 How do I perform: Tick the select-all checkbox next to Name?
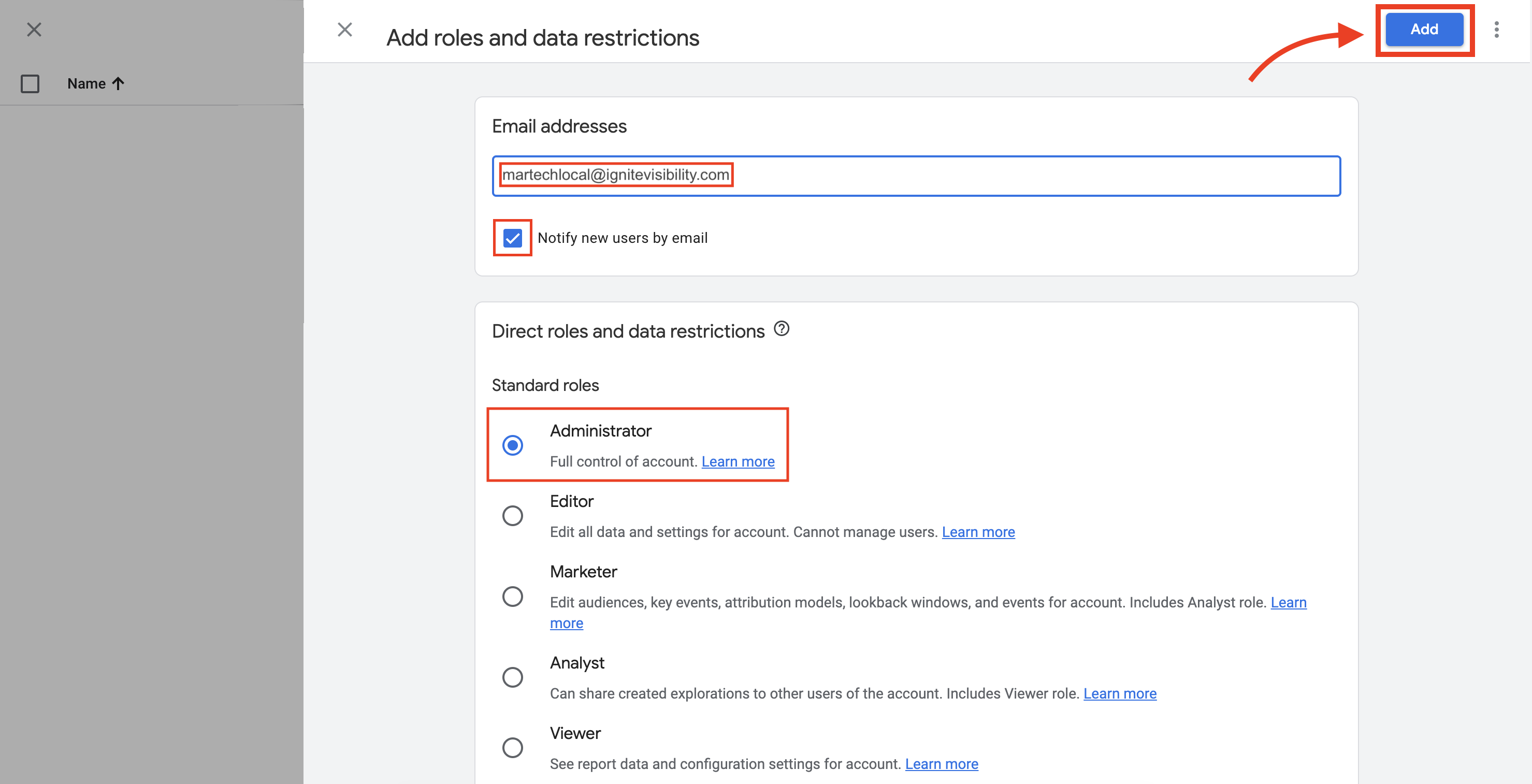(30, 83)
